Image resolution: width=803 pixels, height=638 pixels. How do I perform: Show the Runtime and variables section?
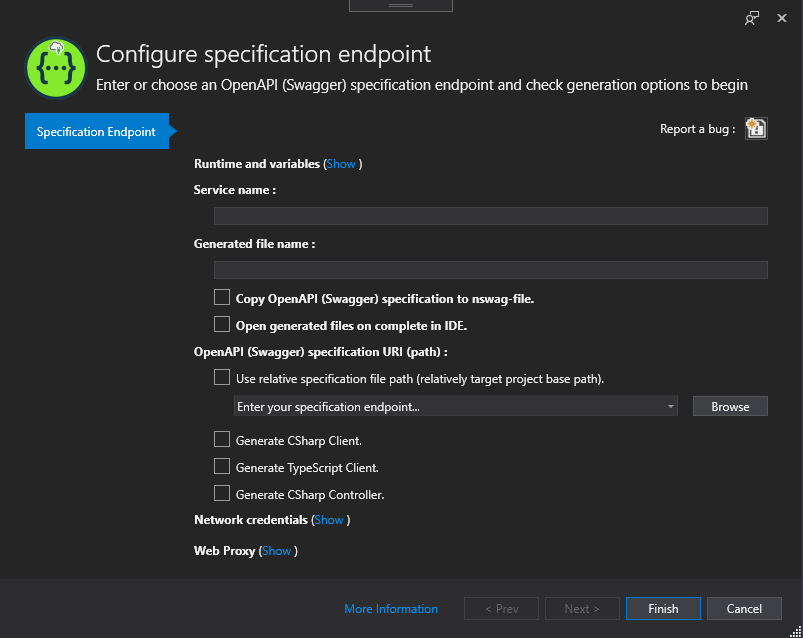tap(341, 164)
